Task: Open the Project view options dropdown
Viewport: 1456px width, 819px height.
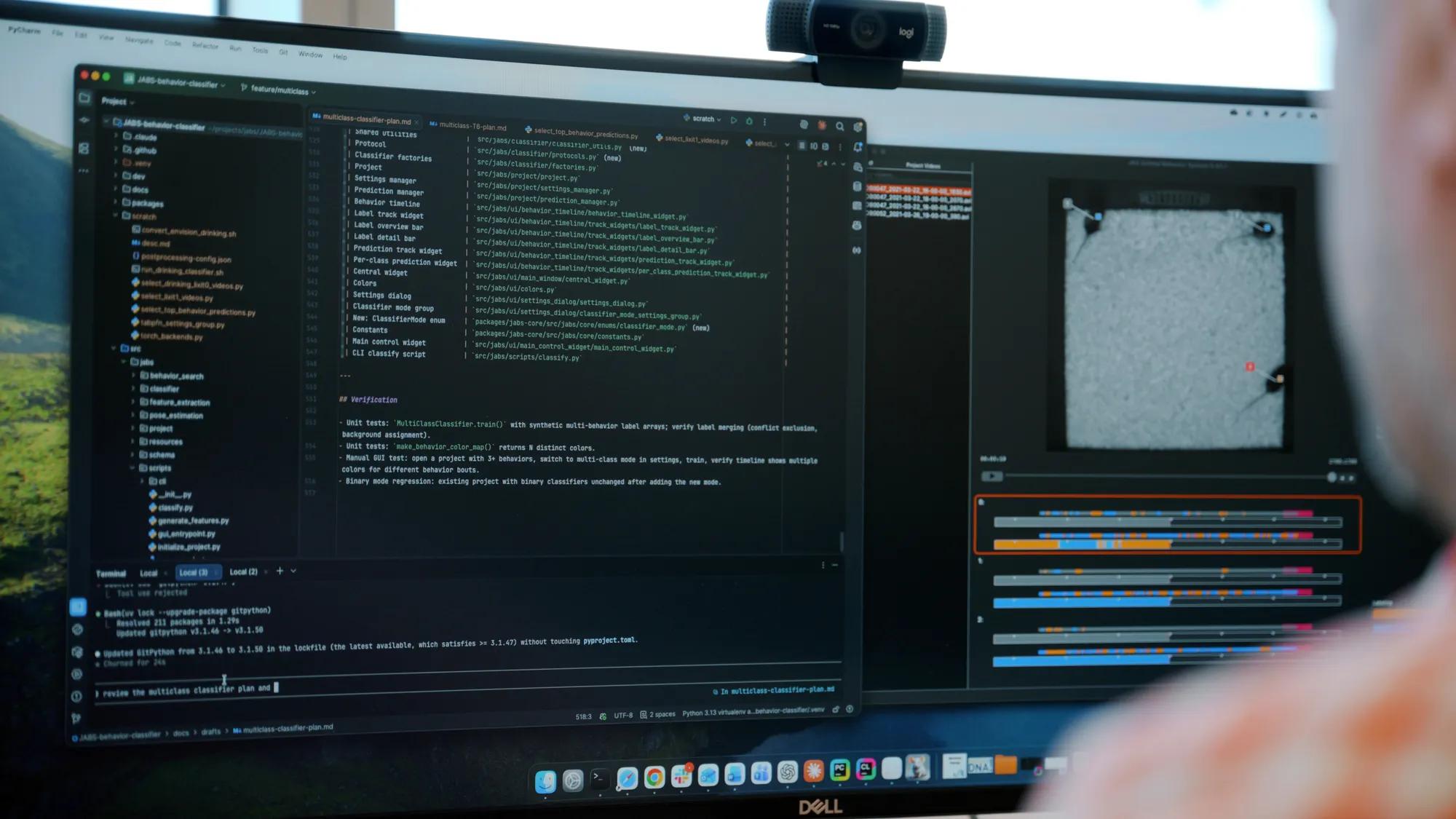Action: [x=118, y=101]
